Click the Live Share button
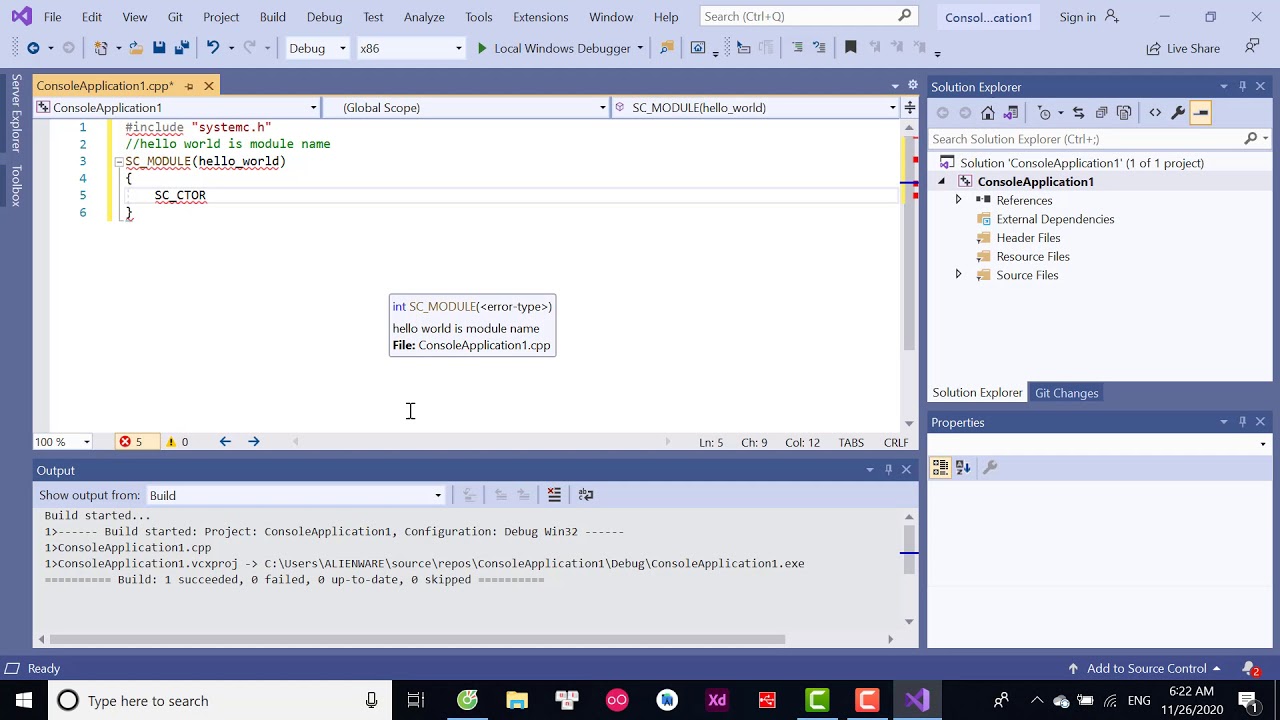 (1183, 48)
